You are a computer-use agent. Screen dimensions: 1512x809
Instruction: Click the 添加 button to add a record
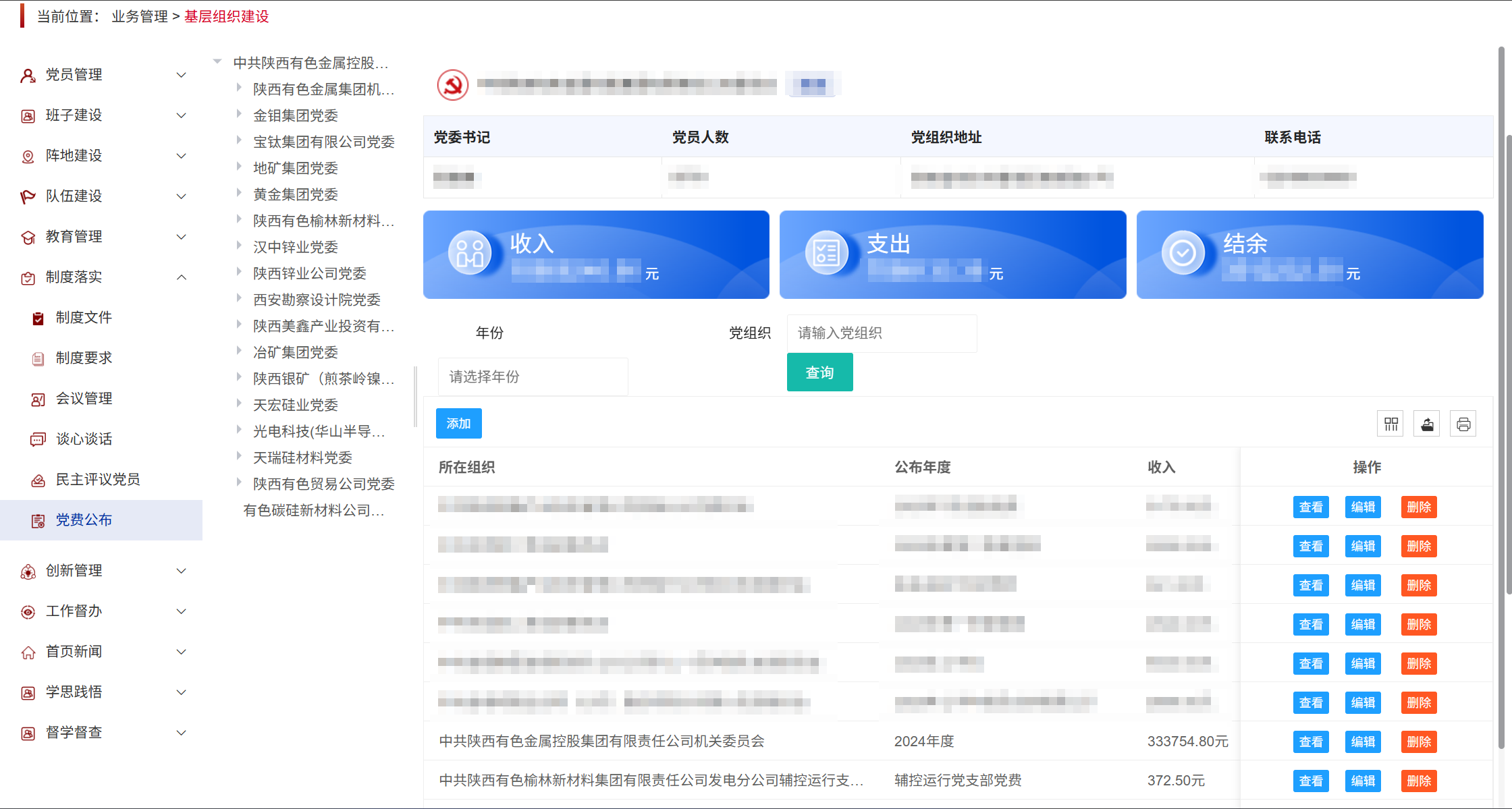coord(458,423)
